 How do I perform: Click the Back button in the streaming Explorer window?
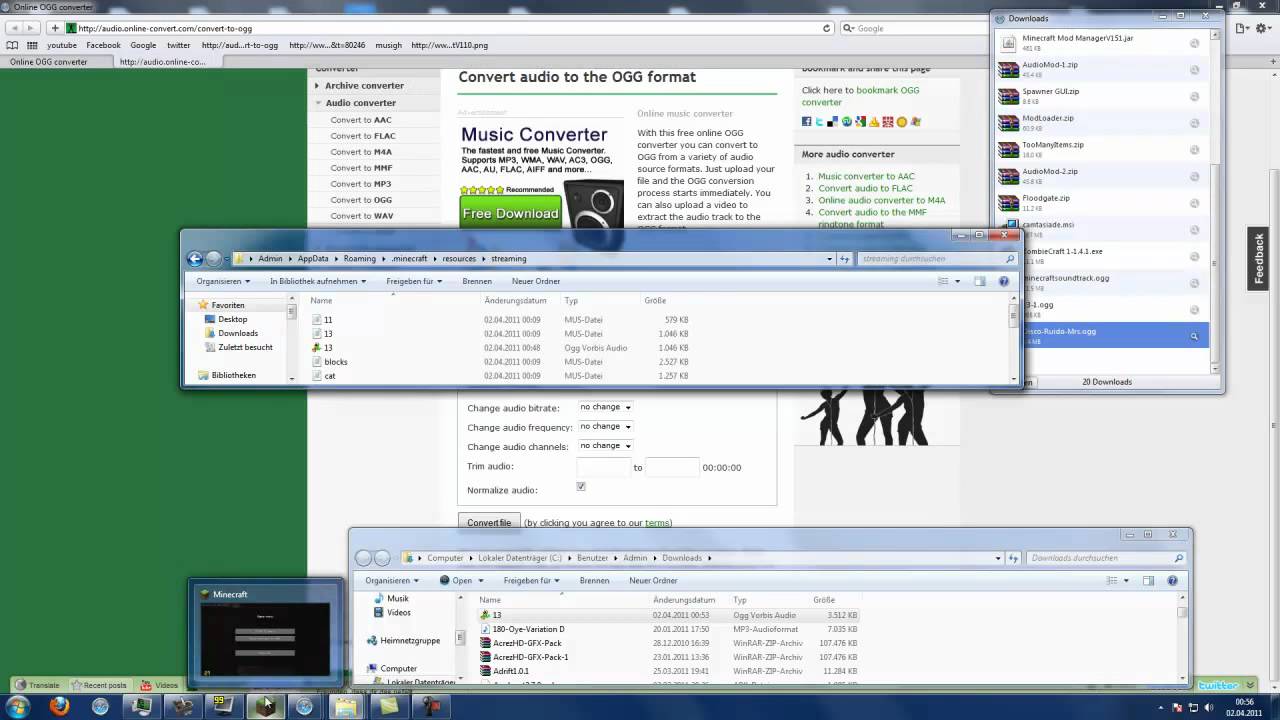(x=195, y=258)
